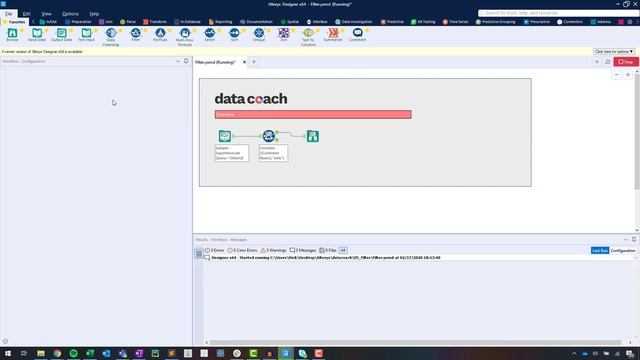Open the File menu
Viewport: 640px width, 360px height.
9,13
